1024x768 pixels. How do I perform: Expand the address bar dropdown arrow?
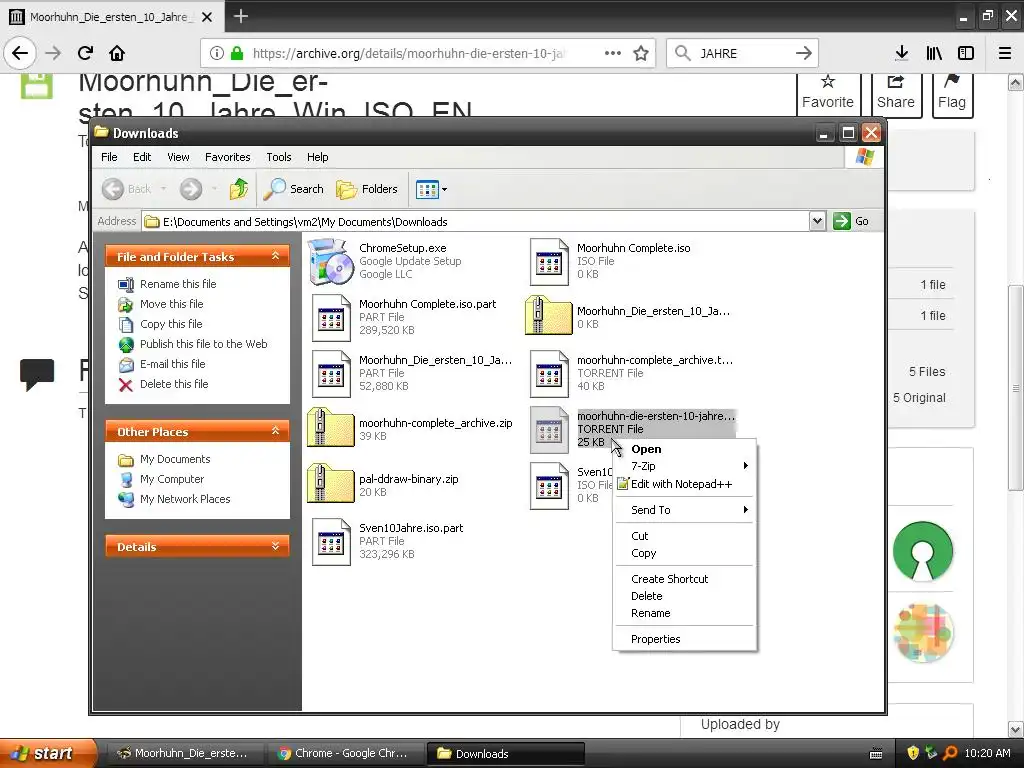817,221
